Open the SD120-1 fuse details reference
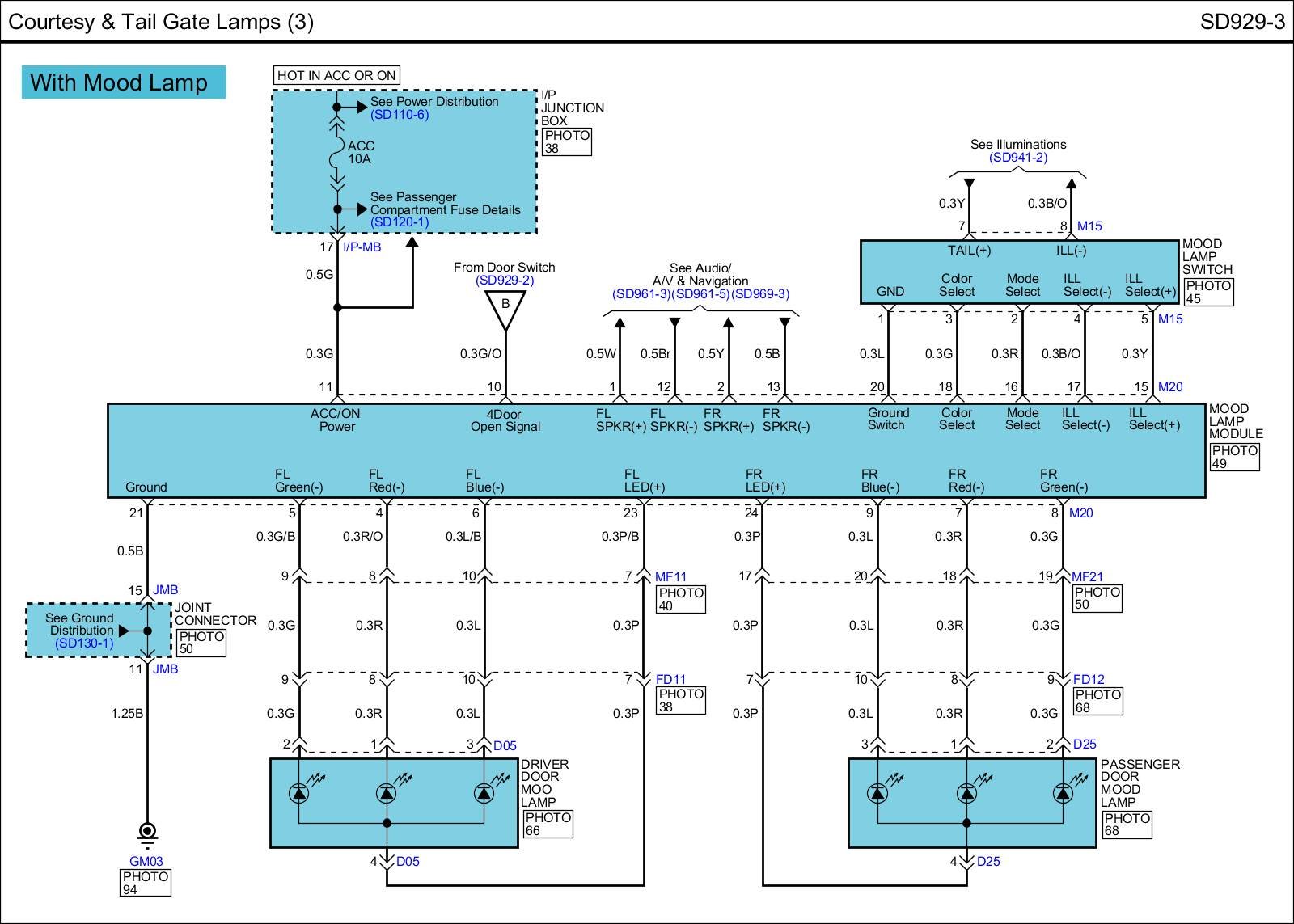 click(x=400, y=222)
